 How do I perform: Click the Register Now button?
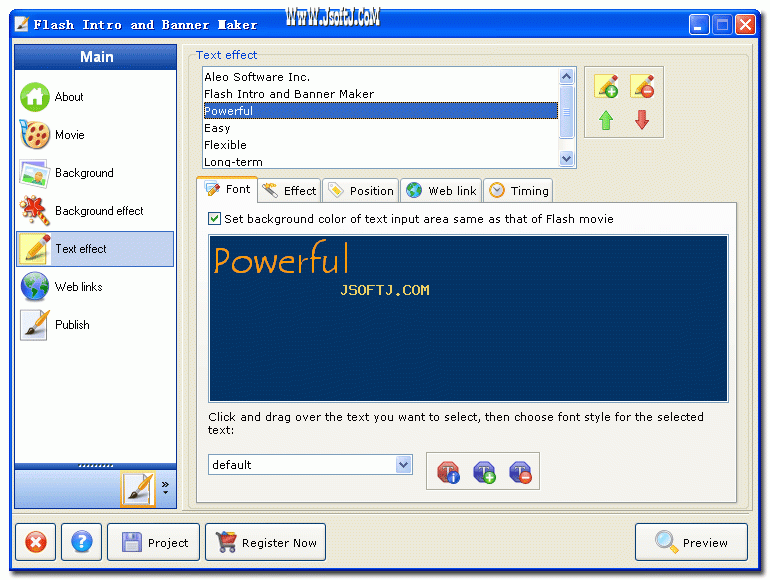(266, 542)
